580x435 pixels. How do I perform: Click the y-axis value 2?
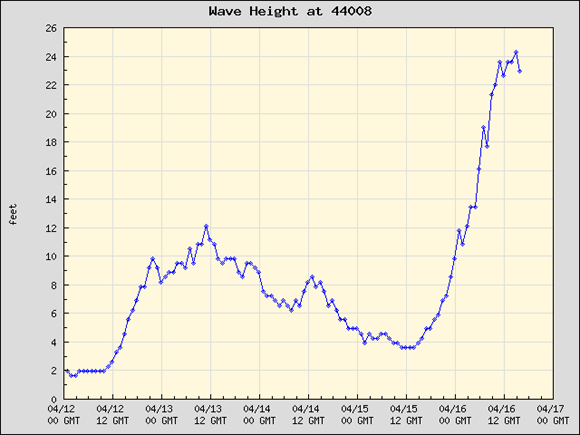[54, 371]
